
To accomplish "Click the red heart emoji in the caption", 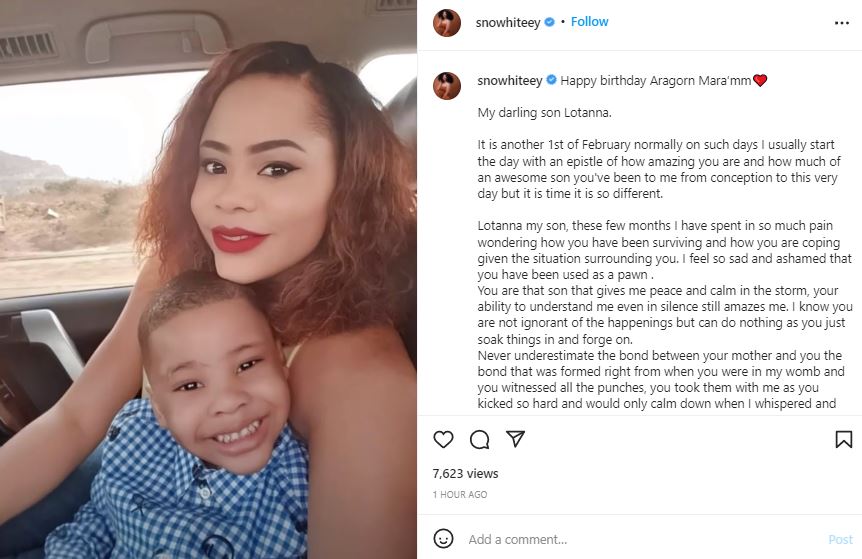I will tap(760, 81).
